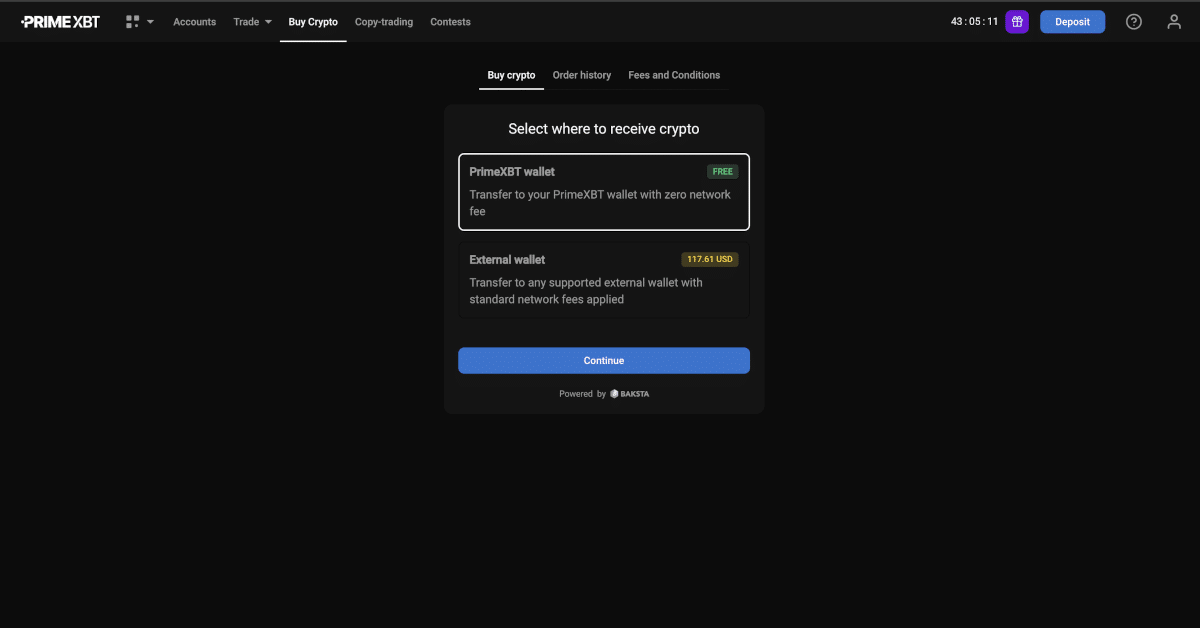Screen dimensions: 1200x628
Task: Open the apps grid menu icon
Action: (x=132, y=22)
